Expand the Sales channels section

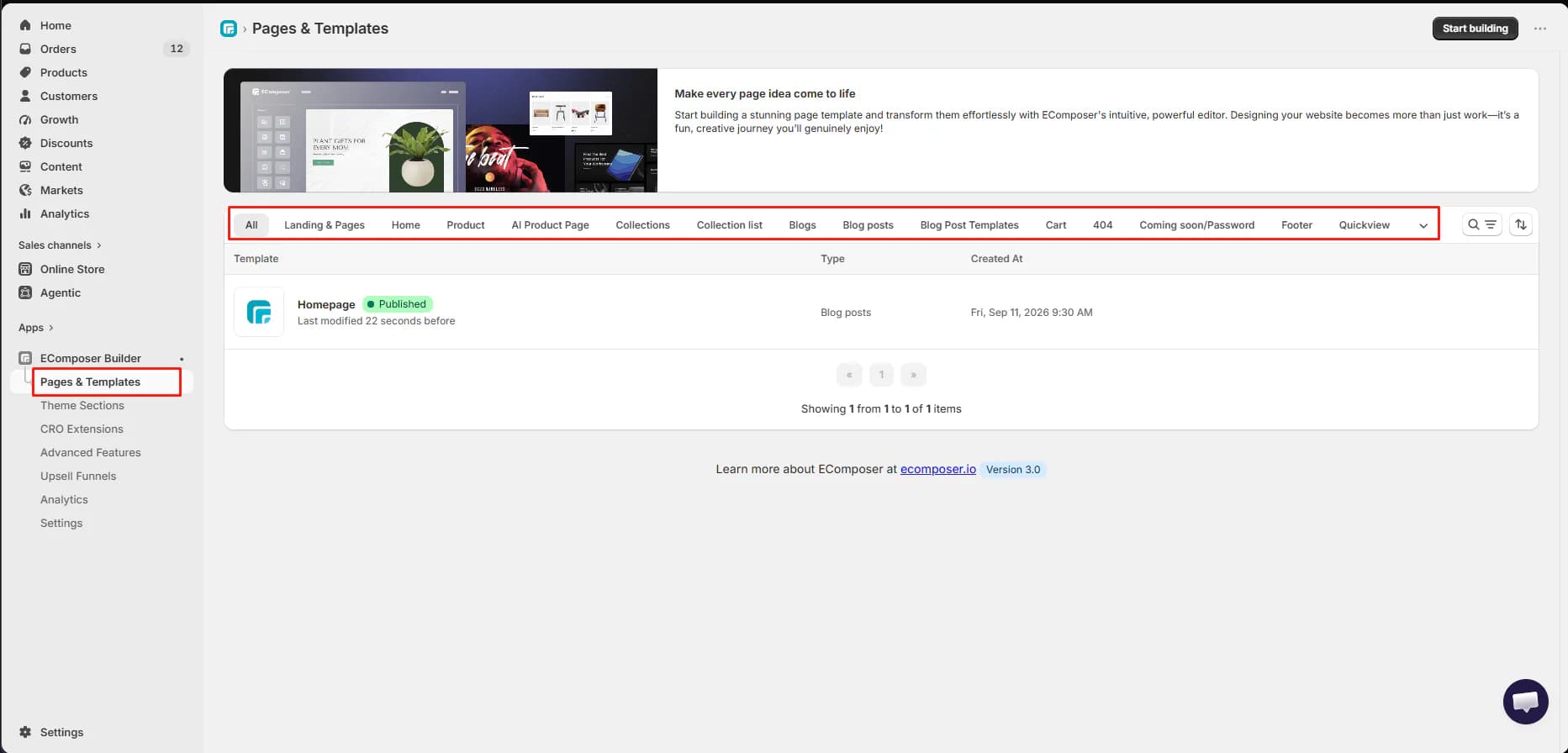click(x=60, y=245)
